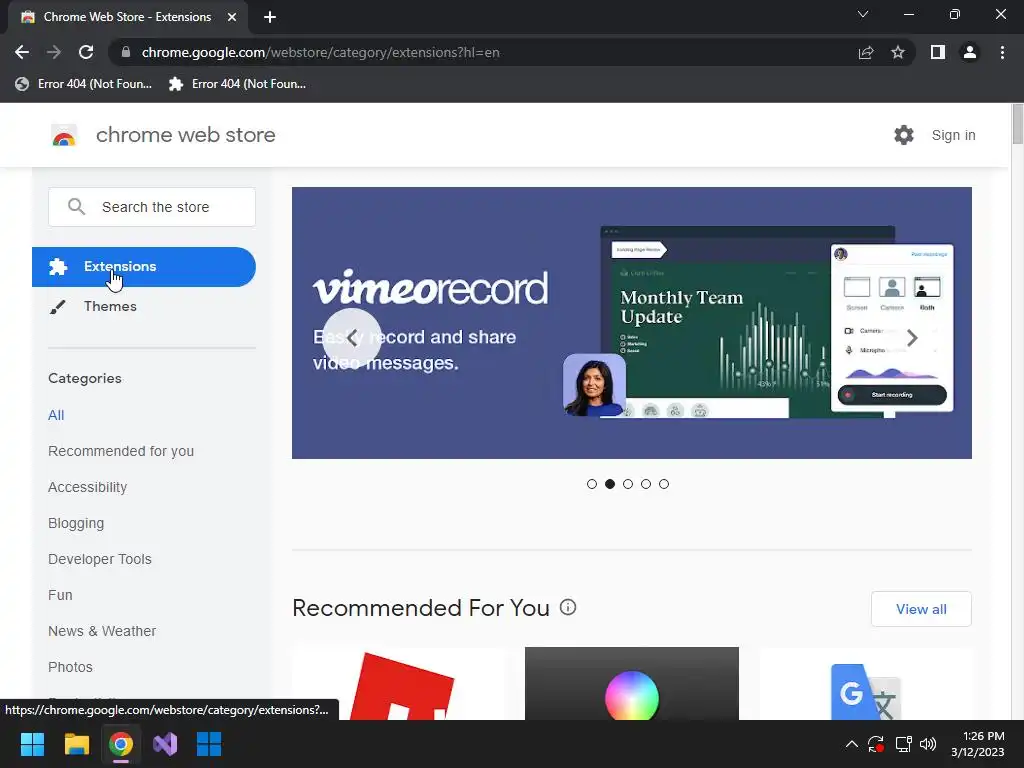Open the clock and date panel
The width and height of the screenshot is (1024, 768).
[978, 744]
